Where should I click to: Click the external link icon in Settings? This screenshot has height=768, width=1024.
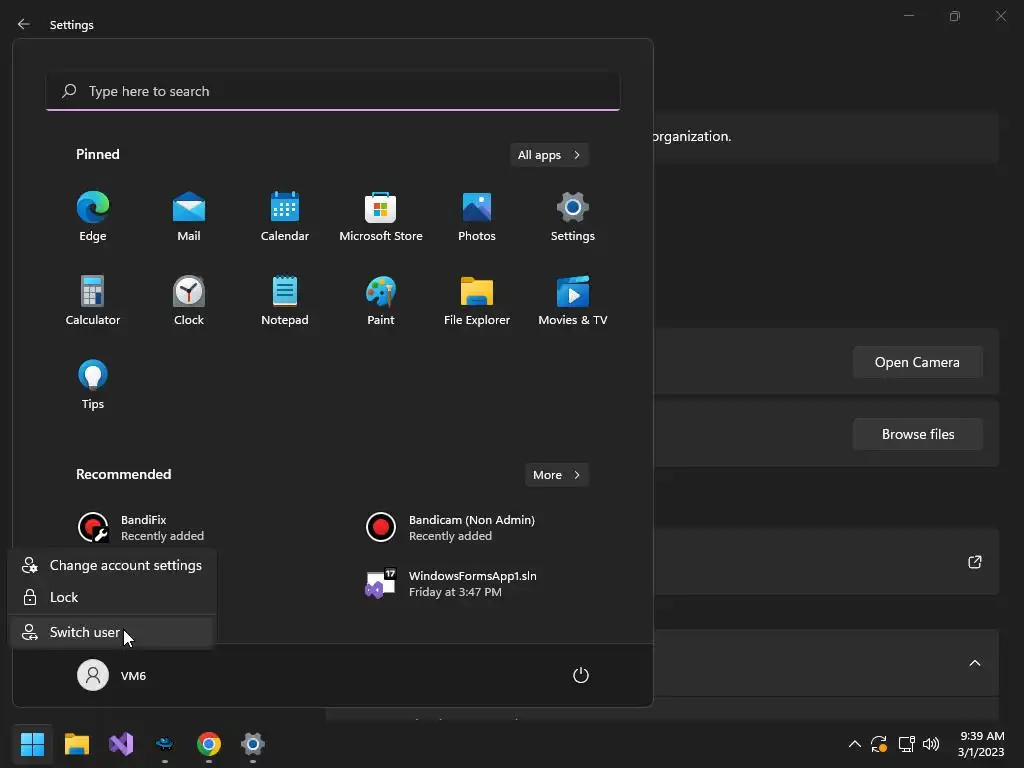tap(974, 562)
